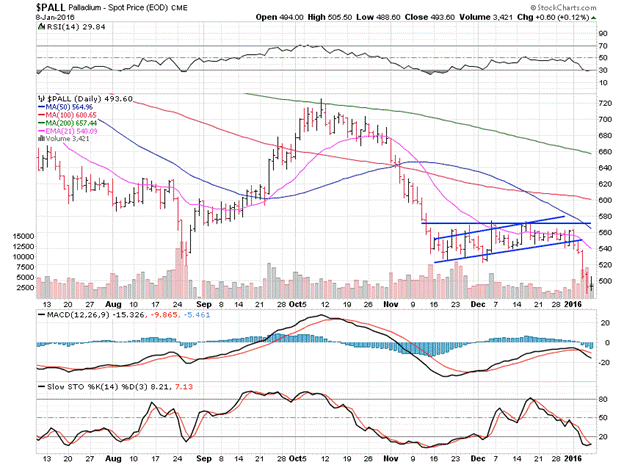624x465 pixels.
Task: Click the Chg +0.60 (+0.12%) text
Action: [553, 18]
